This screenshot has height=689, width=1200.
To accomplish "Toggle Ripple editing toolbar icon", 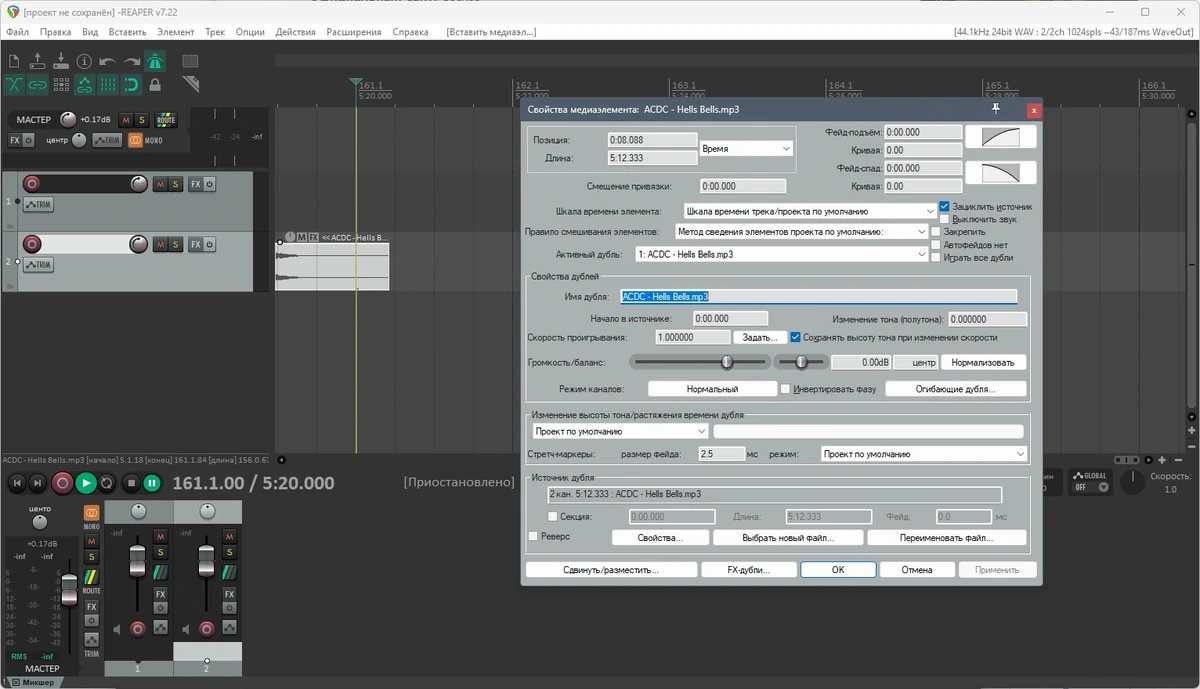I will (61, 84).
